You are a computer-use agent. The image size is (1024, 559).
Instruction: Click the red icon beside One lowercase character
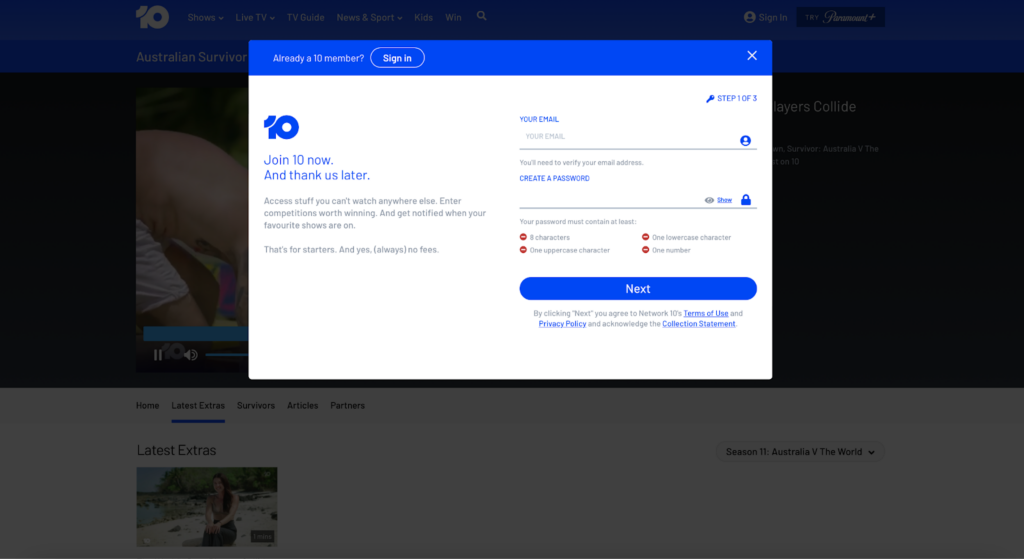tap(645, 237)
